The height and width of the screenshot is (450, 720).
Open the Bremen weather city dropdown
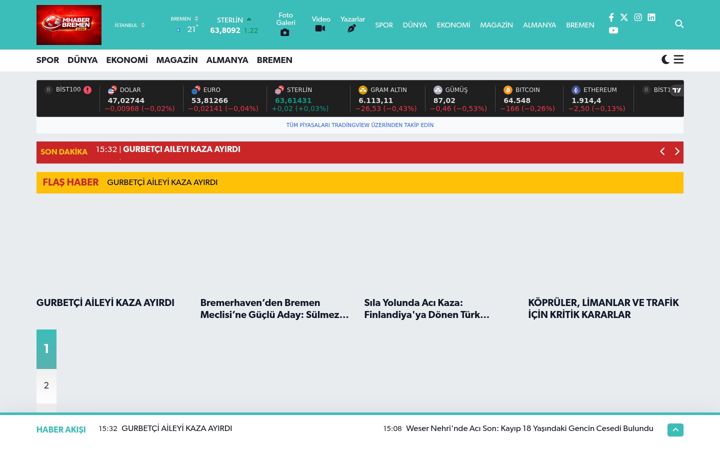point(184,19)
